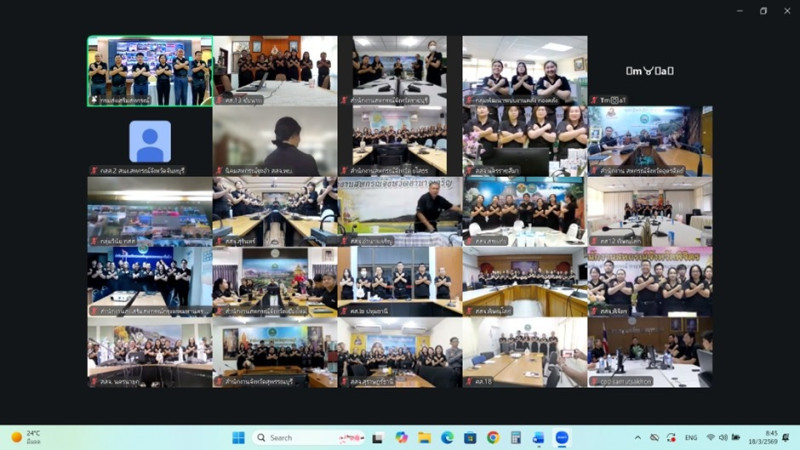Click the Zoom meeting taskbar icon
The height and width of the screenshot is (450, 800).
561,437
